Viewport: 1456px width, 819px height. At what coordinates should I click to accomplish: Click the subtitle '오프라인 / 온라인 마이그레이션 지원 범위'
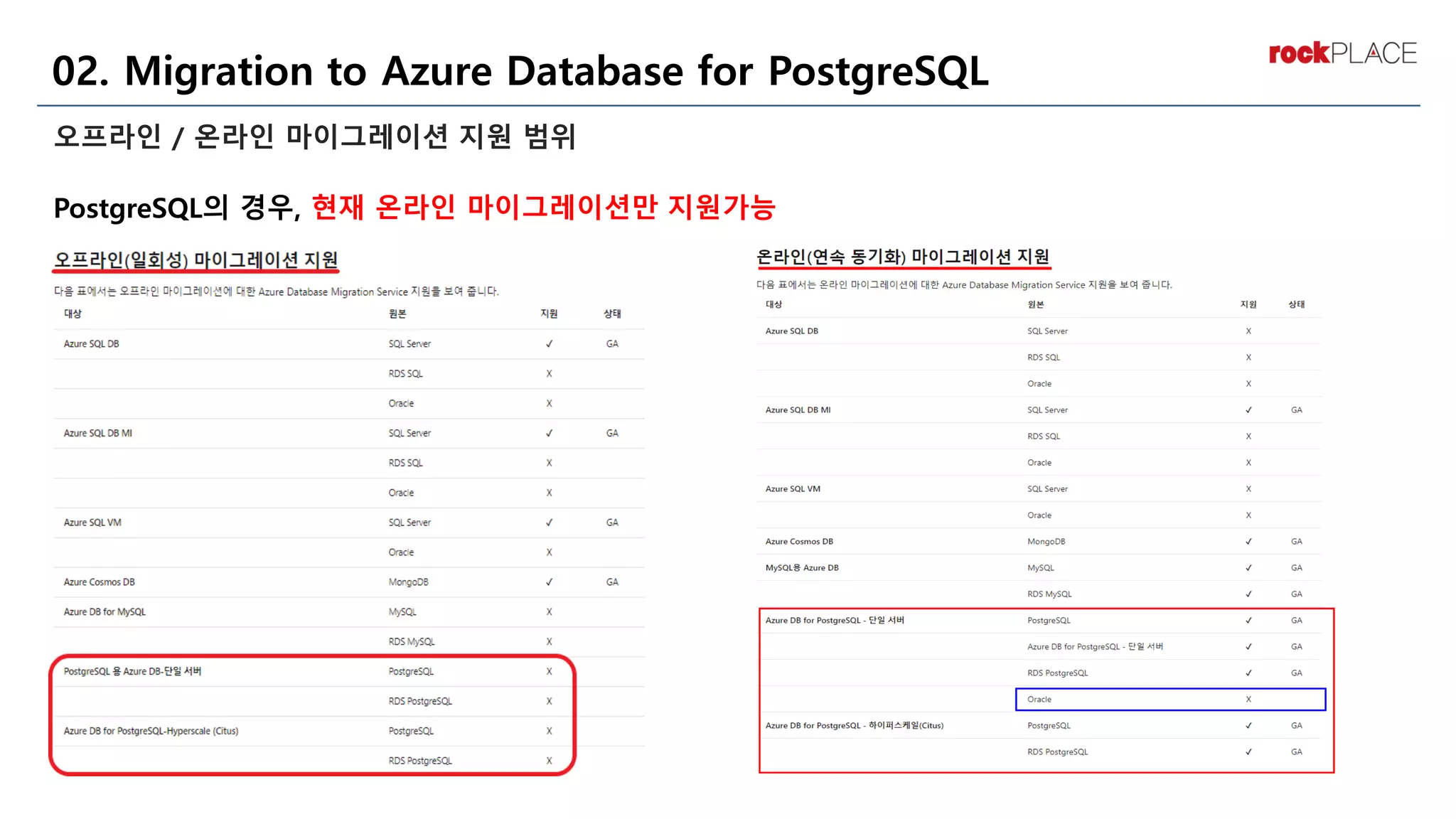click(x=315, y=136)
